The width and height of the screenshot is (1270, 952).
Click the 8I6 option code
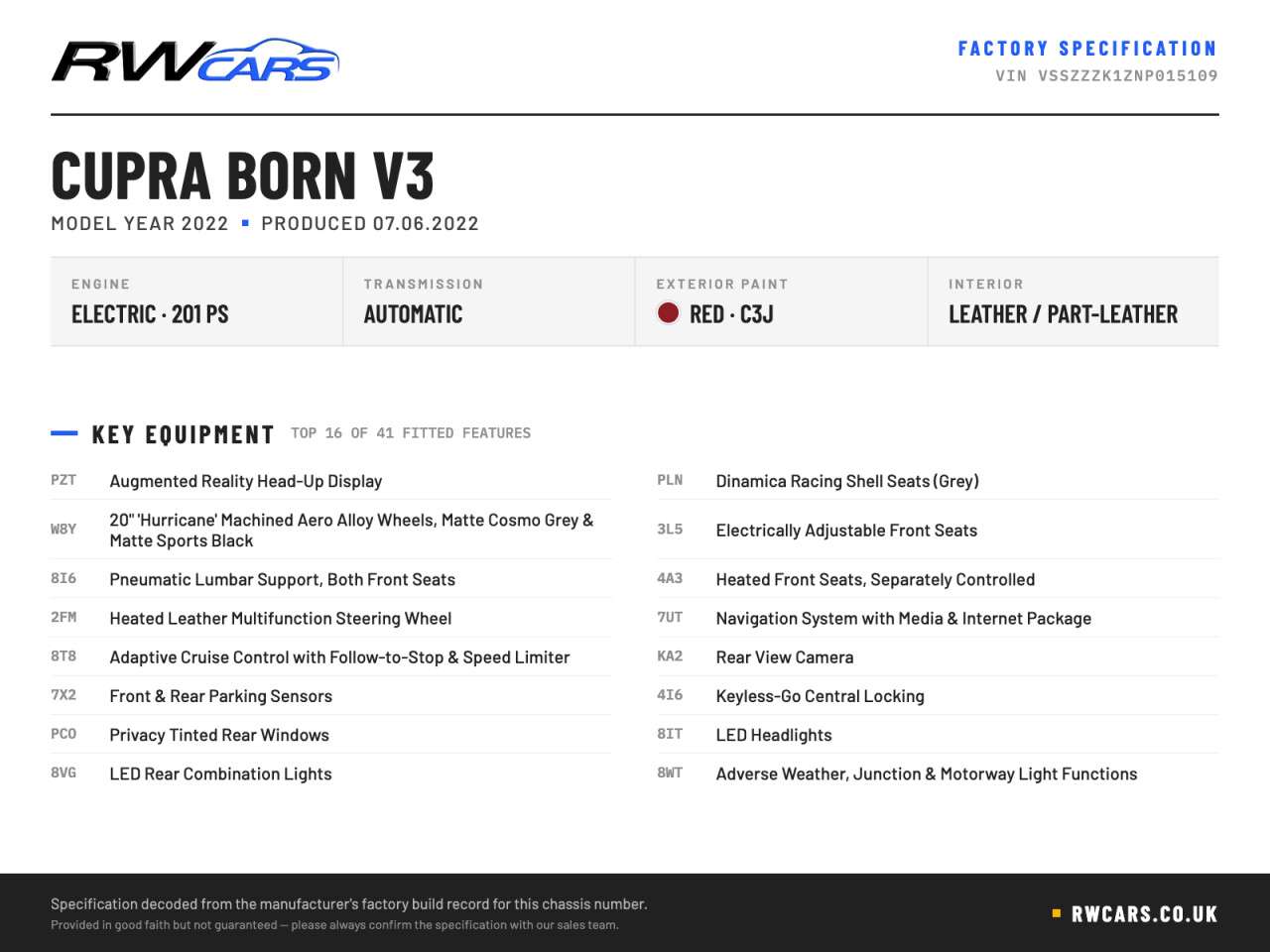63,578
